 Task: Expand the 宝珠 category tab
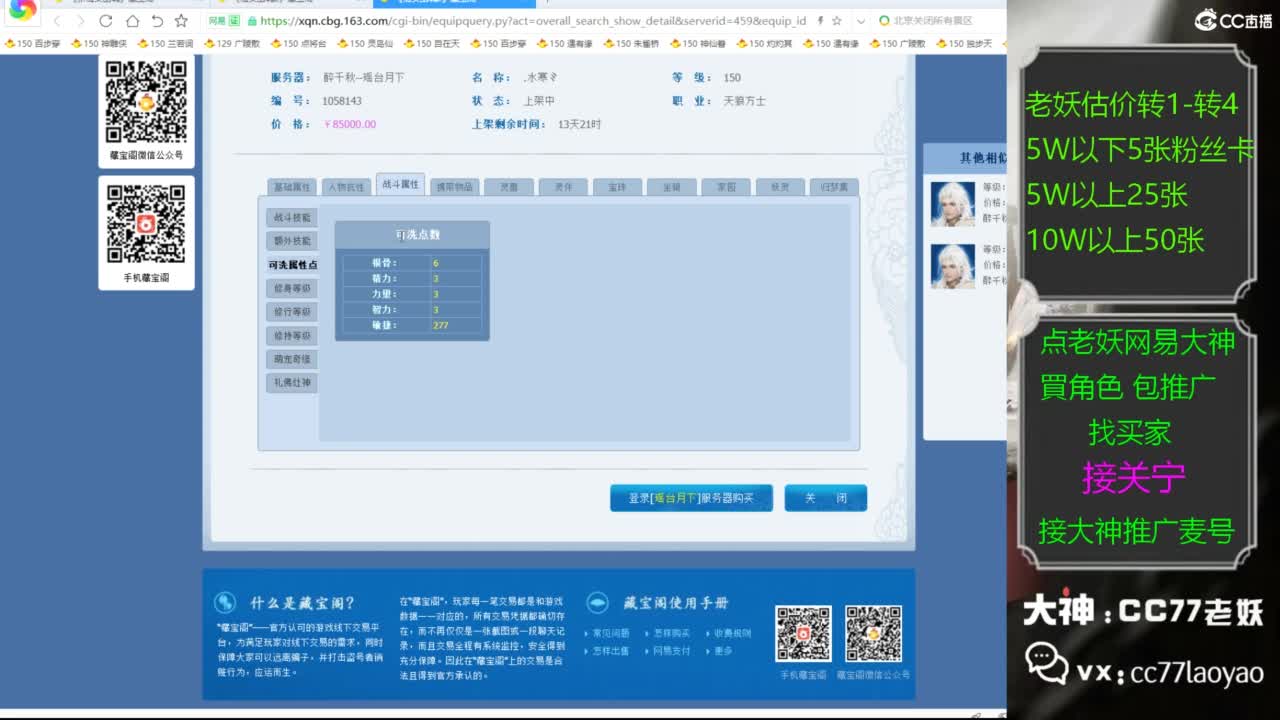[616, 184]
